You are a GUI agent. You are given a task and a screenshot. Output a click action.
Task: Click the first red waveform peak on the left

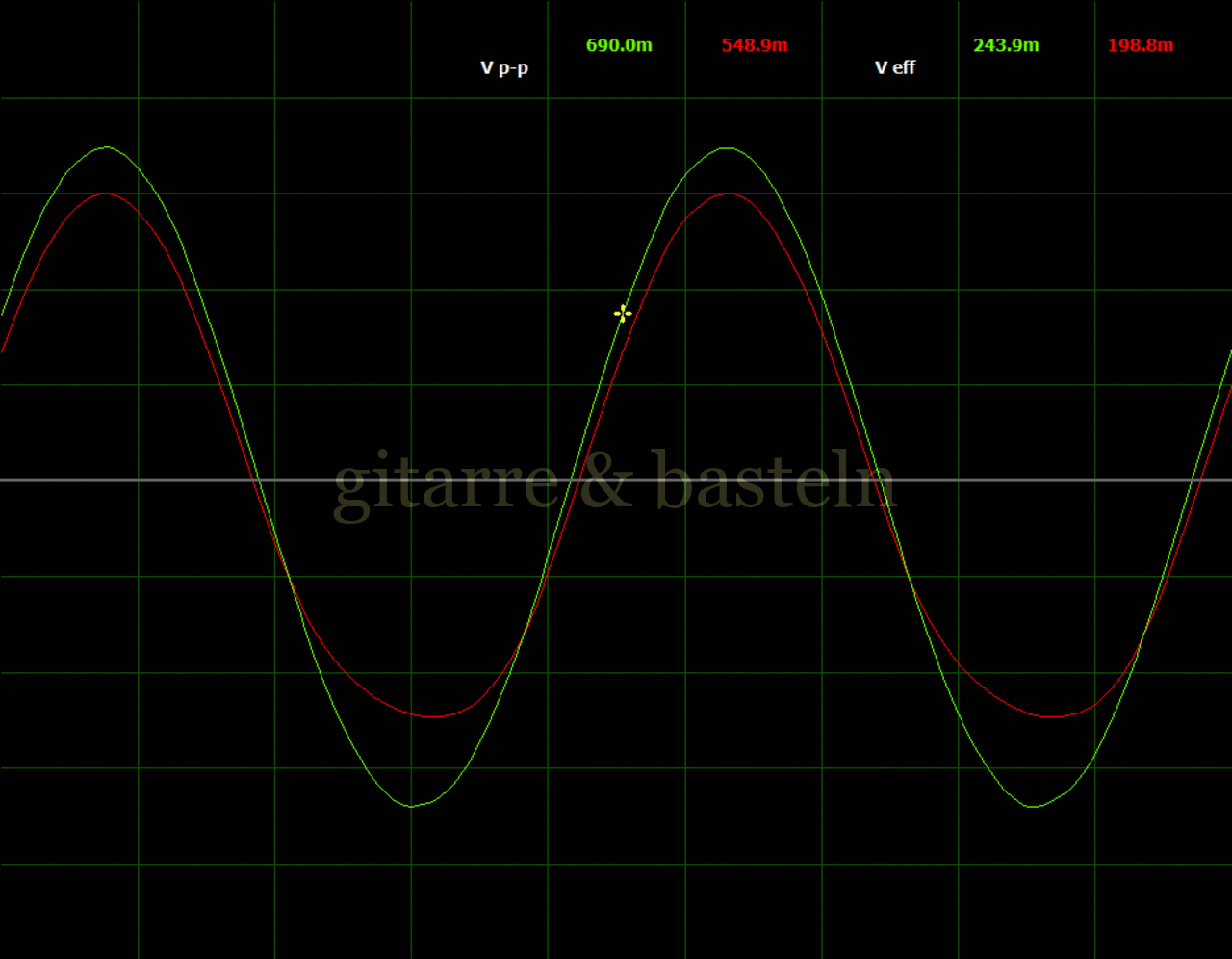[106, 194]
